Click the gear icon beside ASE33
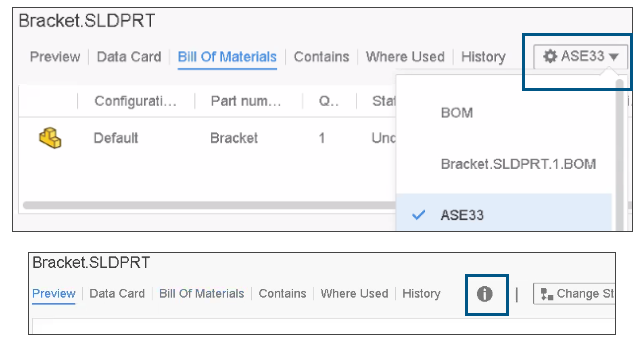The width and height of the screenshot is (640, 360). click(550, 56)
